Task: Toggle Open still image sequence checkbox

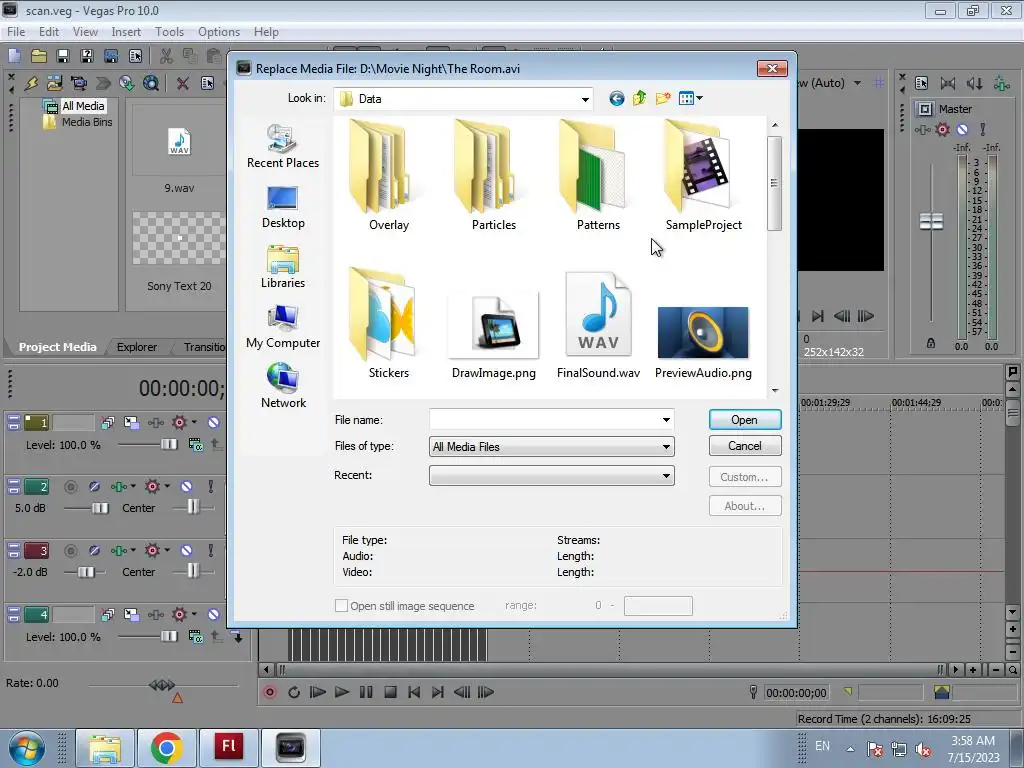Action: pos(341,605)
